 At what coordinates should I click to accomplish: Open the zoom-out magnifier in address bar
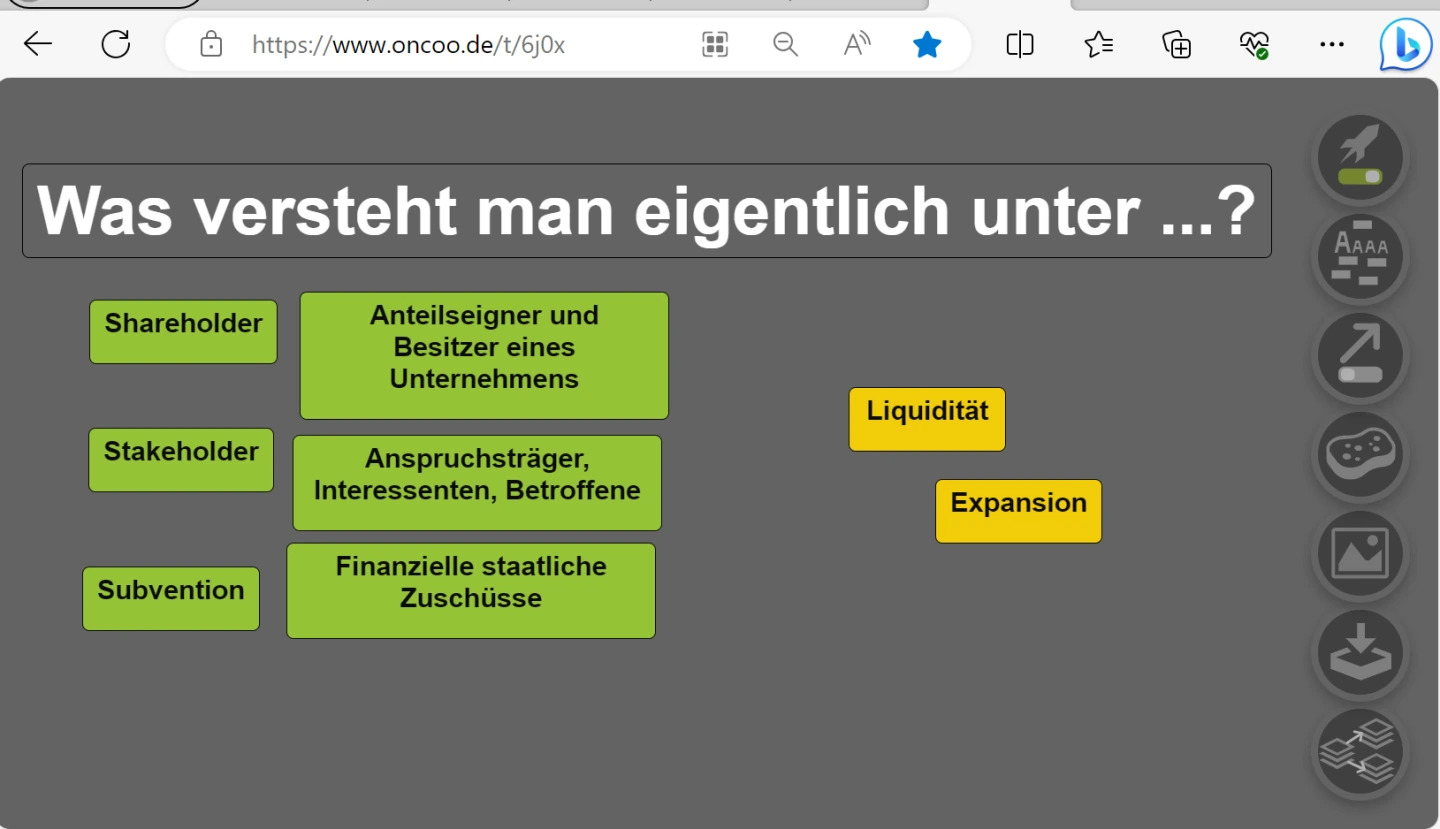coord(786,45)
